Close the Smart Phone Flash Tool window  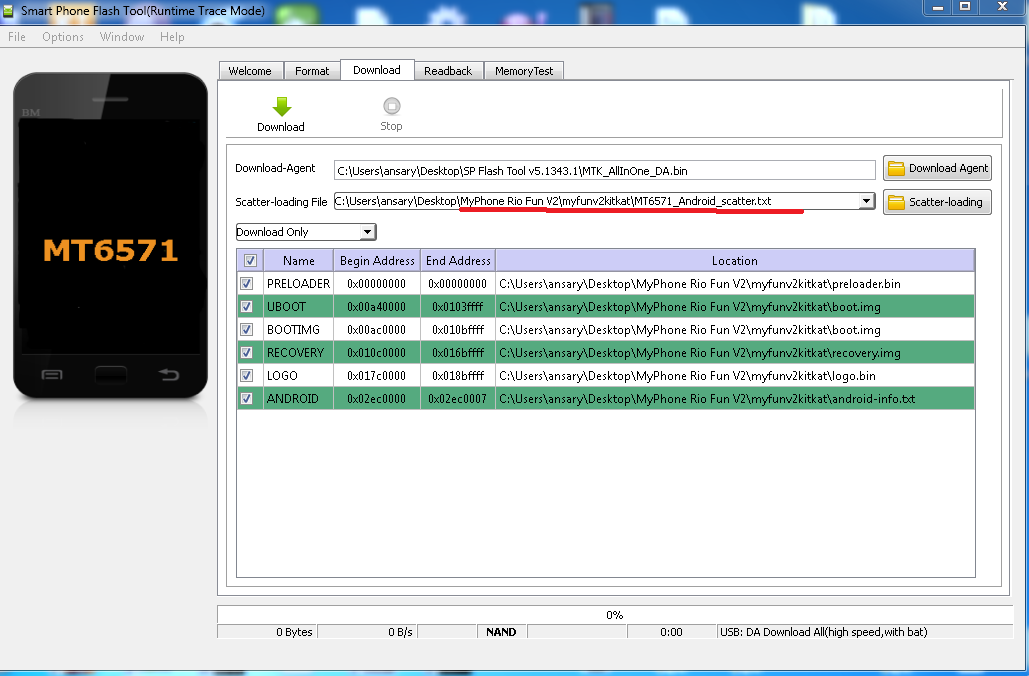[1002, 7]
